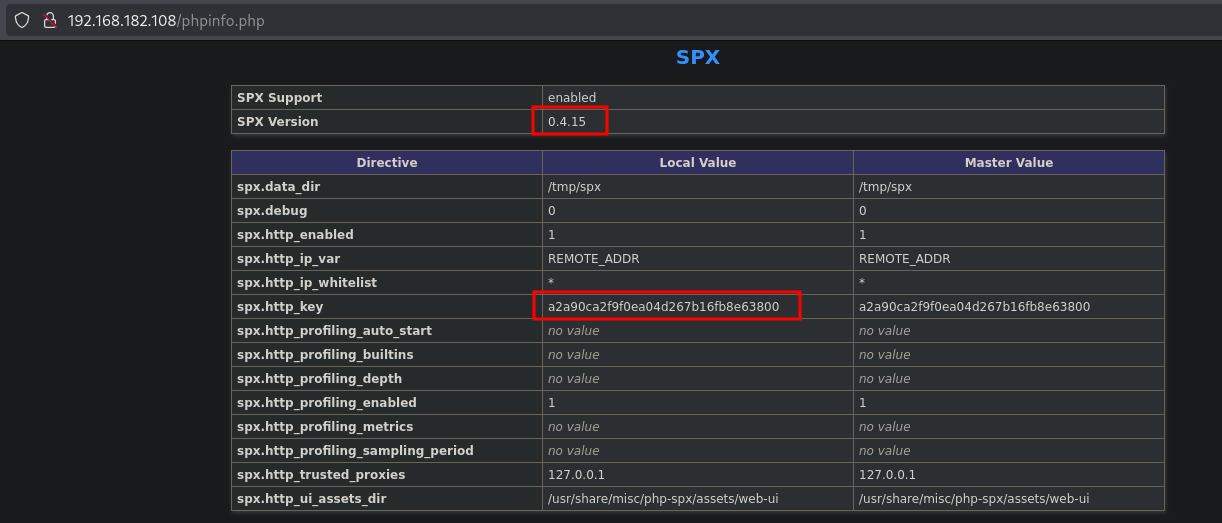The width and height of the screenshot is (1222, 523).
Task: Click the spx.http_ip_whitelist directive label
Action: [307, 283]
